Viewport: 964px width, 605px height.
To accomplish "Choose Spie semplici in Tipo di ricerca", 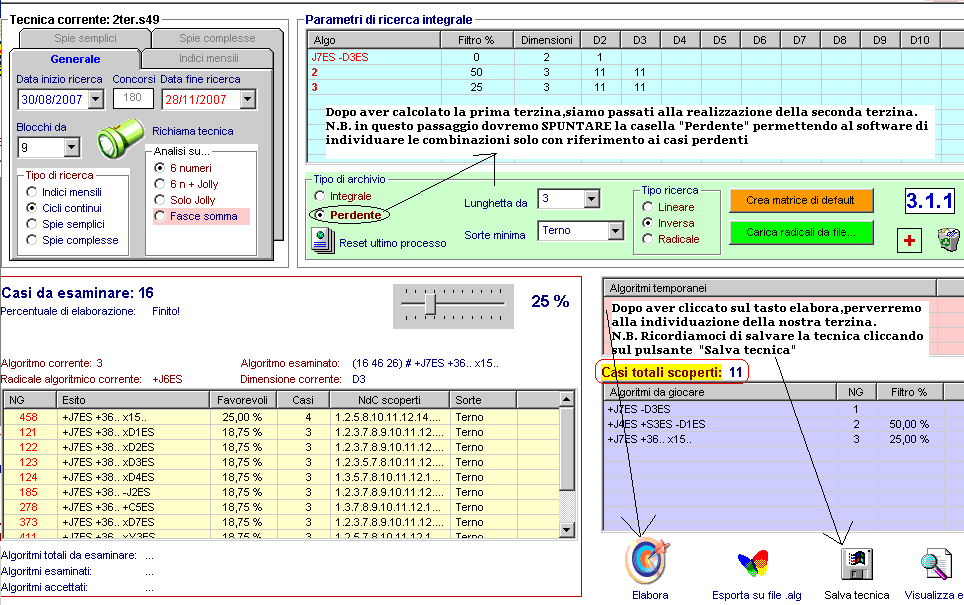I will [32, 224].
